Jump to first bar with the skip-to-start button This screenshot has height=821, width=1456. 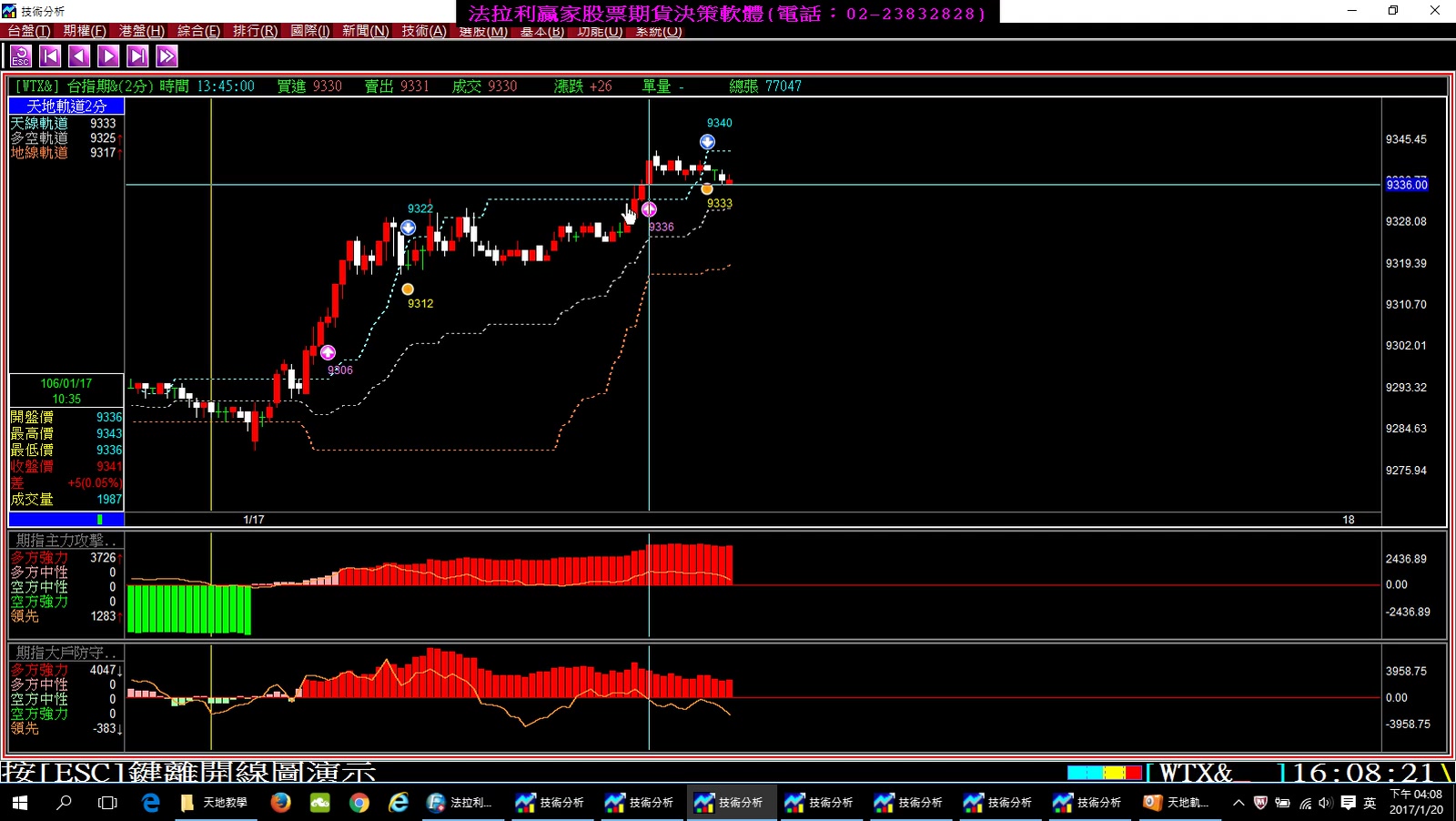[50, 56]
